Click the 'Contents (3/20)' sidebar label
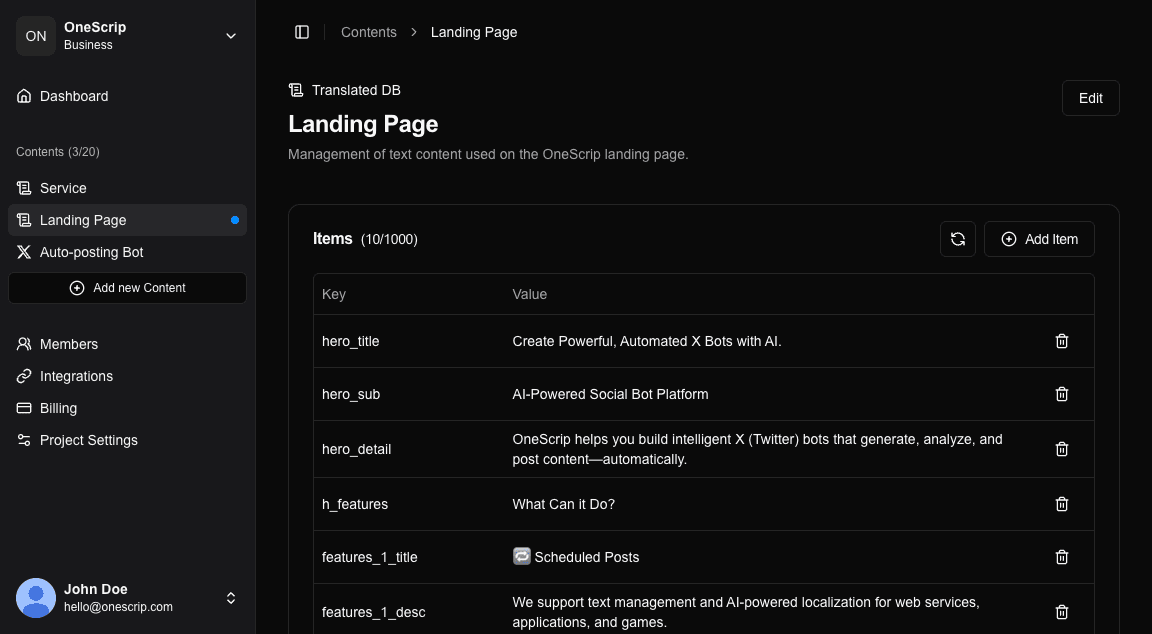 (x=58, y=152)
